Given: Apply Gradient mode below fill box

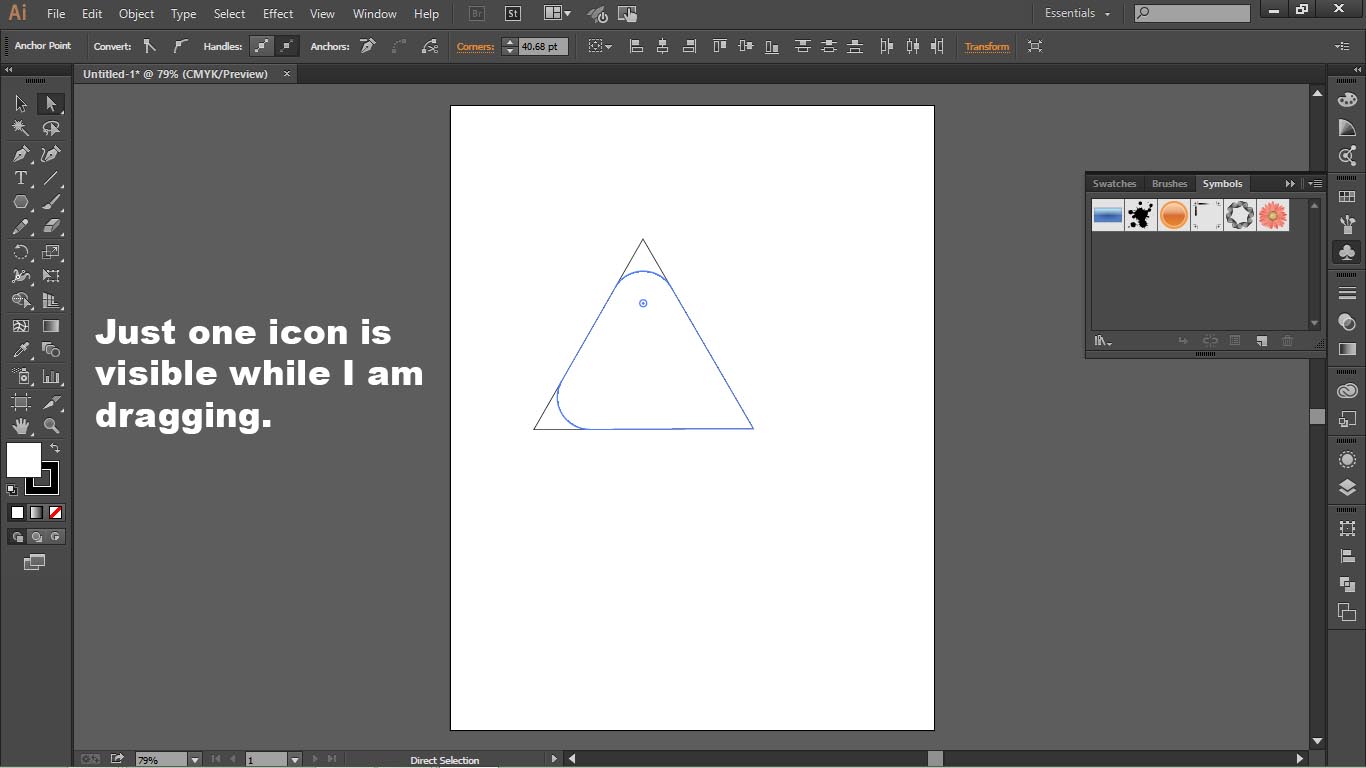Looking at the screenshot, I should pos(36,513).
